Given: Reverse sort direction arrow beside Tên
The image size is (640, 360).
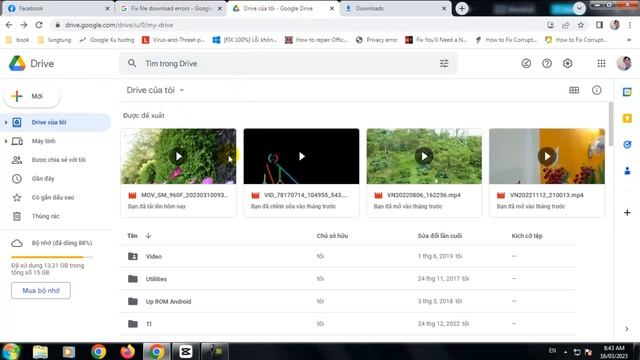Looking at the screenshot, I should coord(148,236).
